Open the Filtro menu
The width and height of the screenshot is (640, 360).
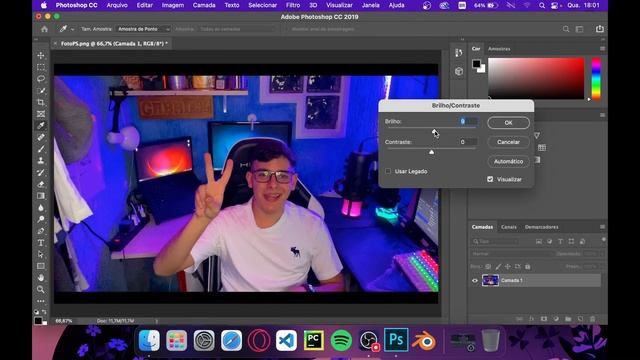point(293,5)
